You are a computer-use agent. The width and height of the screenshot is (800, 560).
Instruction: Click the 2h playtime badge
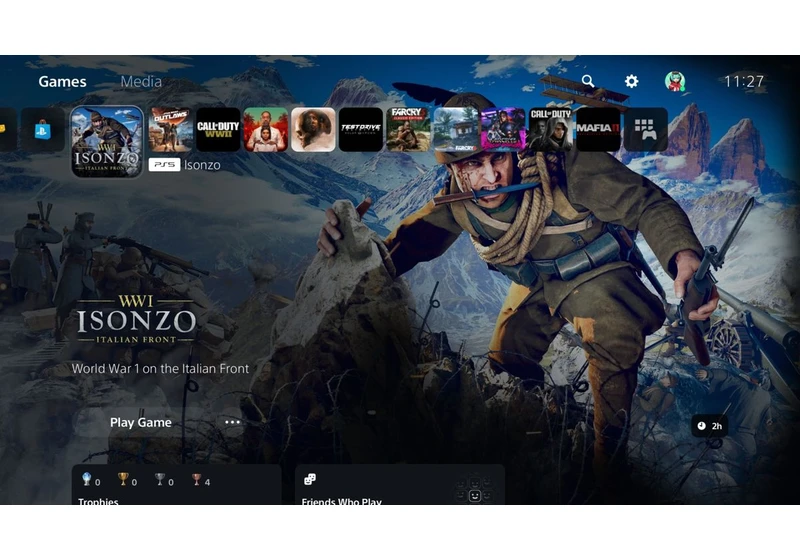pos(710,426)
